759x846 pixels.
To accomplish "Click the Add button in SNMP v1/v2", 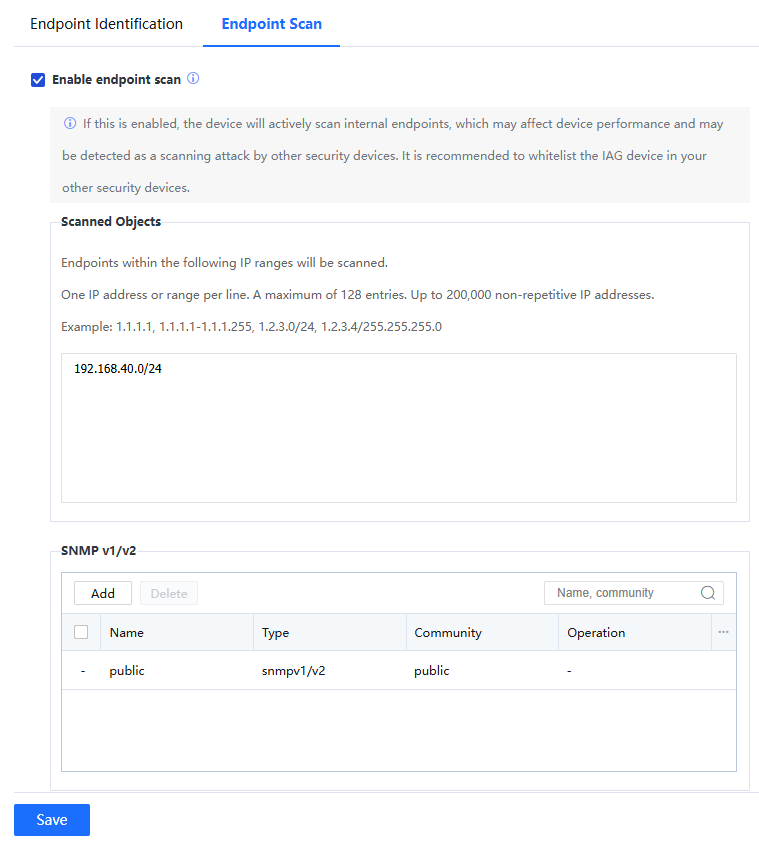I will [x=103, y=593].
